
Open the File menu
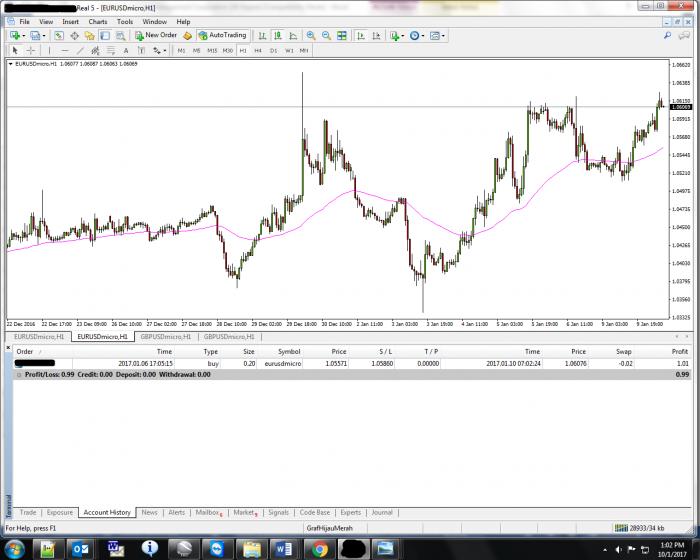click(25, 21)
